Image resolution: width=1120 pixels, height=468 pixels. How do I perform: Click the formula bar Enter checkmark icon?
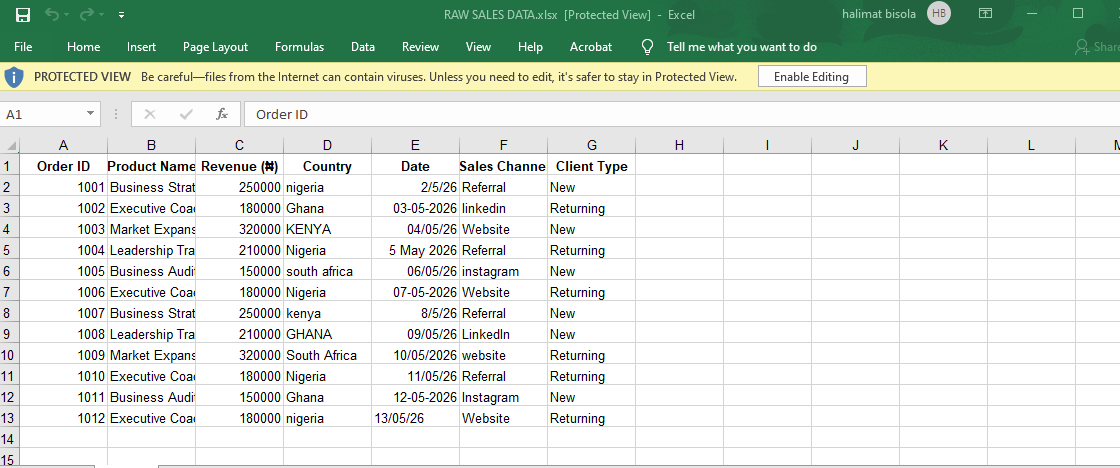click(x=186, y=114)
